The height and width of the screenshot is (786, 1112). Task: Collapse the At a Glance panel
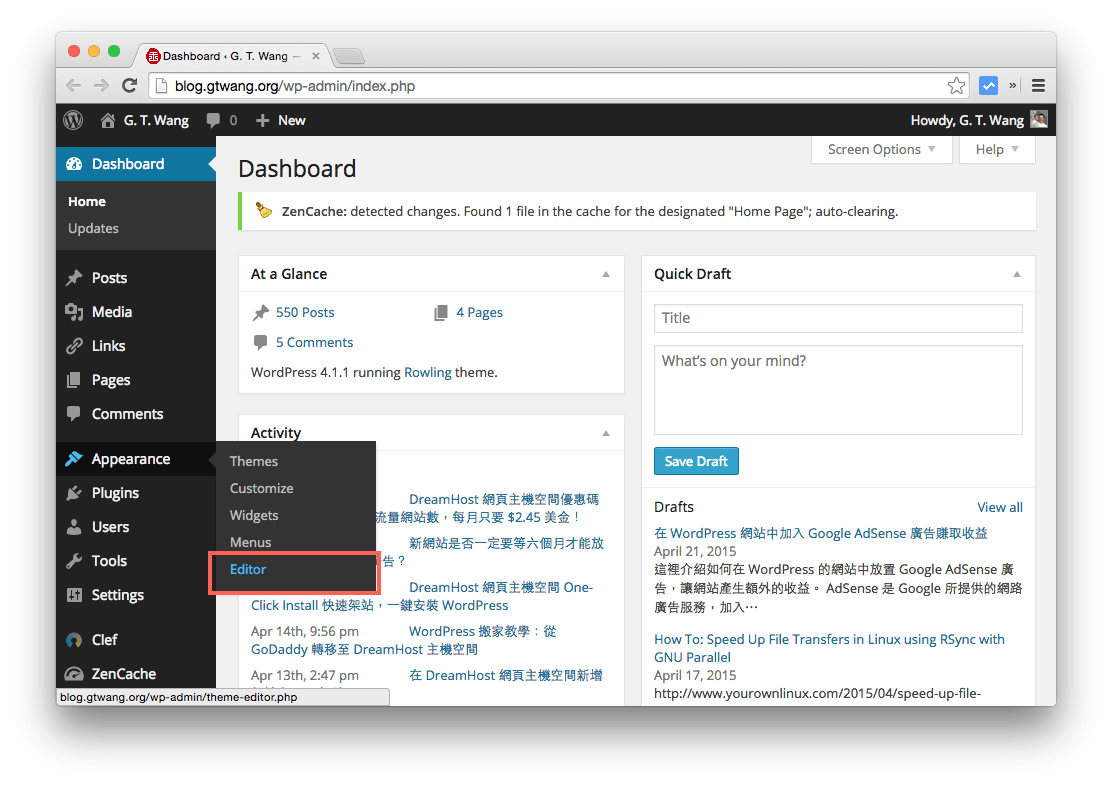[x=605, y=273]
